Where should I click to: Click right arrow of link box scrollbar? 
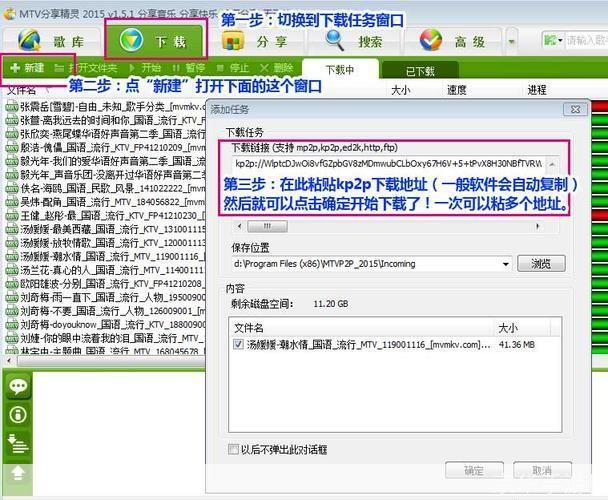pos(538,226)
